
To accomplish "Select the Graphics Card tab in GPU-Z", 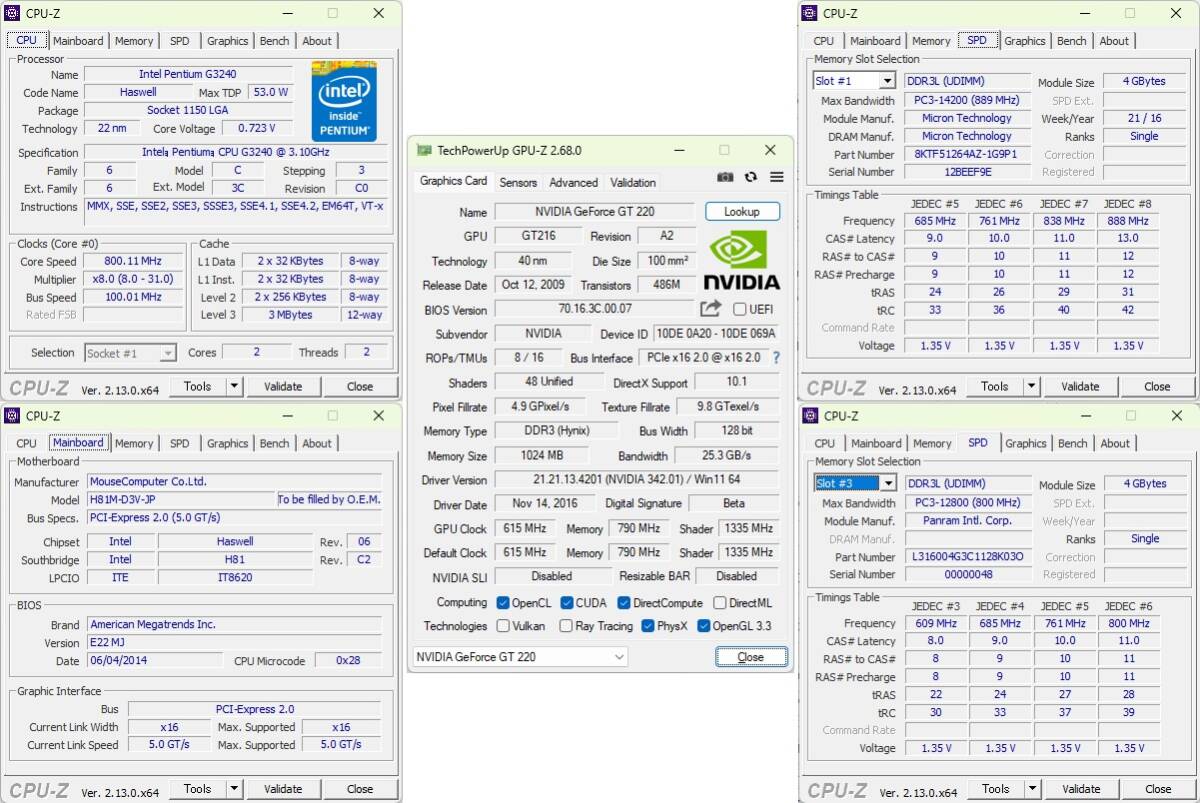I will tap(453, 181).
